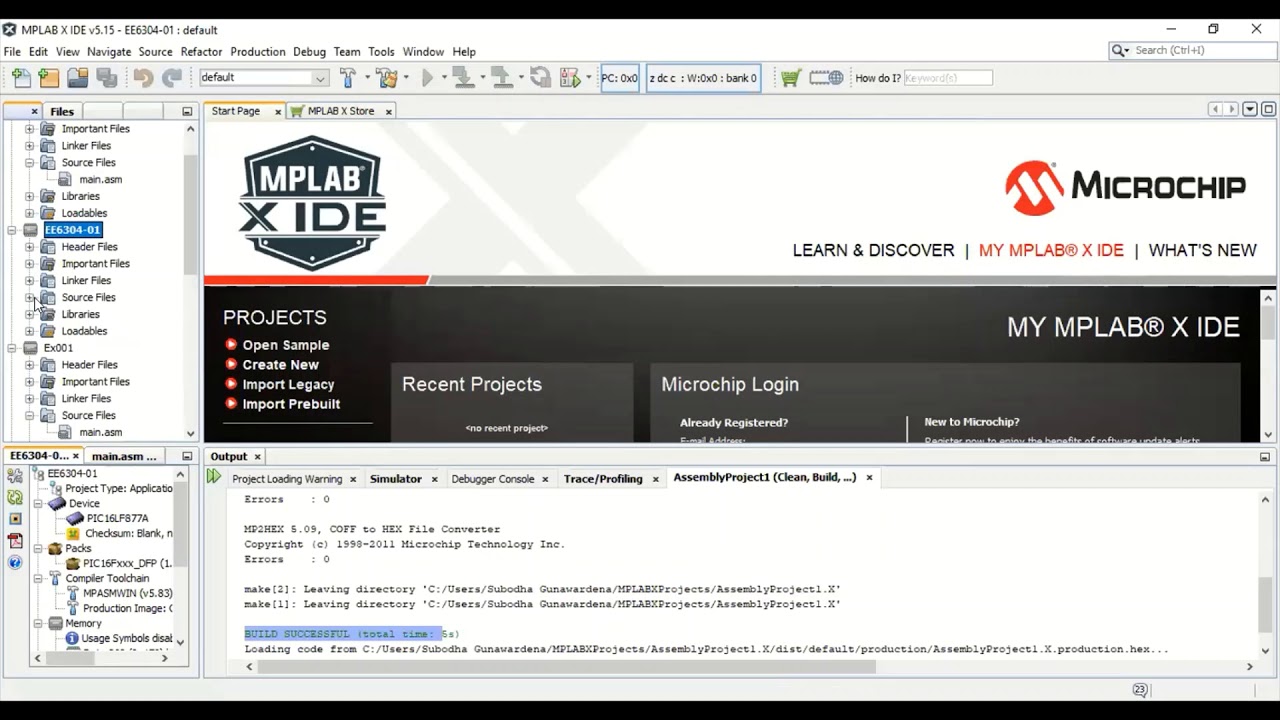Click Read Device Memory upload icon

click(501, 78)
